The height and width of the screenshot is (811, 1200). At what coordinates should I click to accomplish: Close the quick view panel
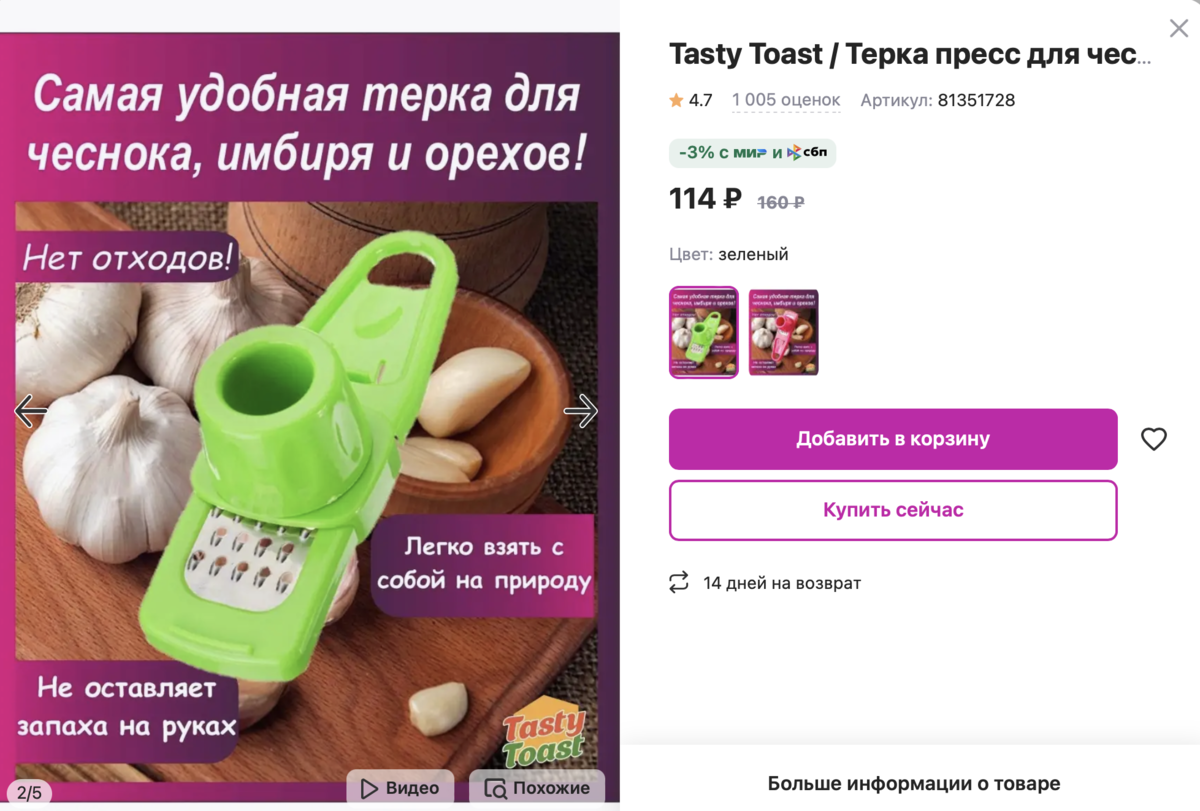coord(1179,28)
